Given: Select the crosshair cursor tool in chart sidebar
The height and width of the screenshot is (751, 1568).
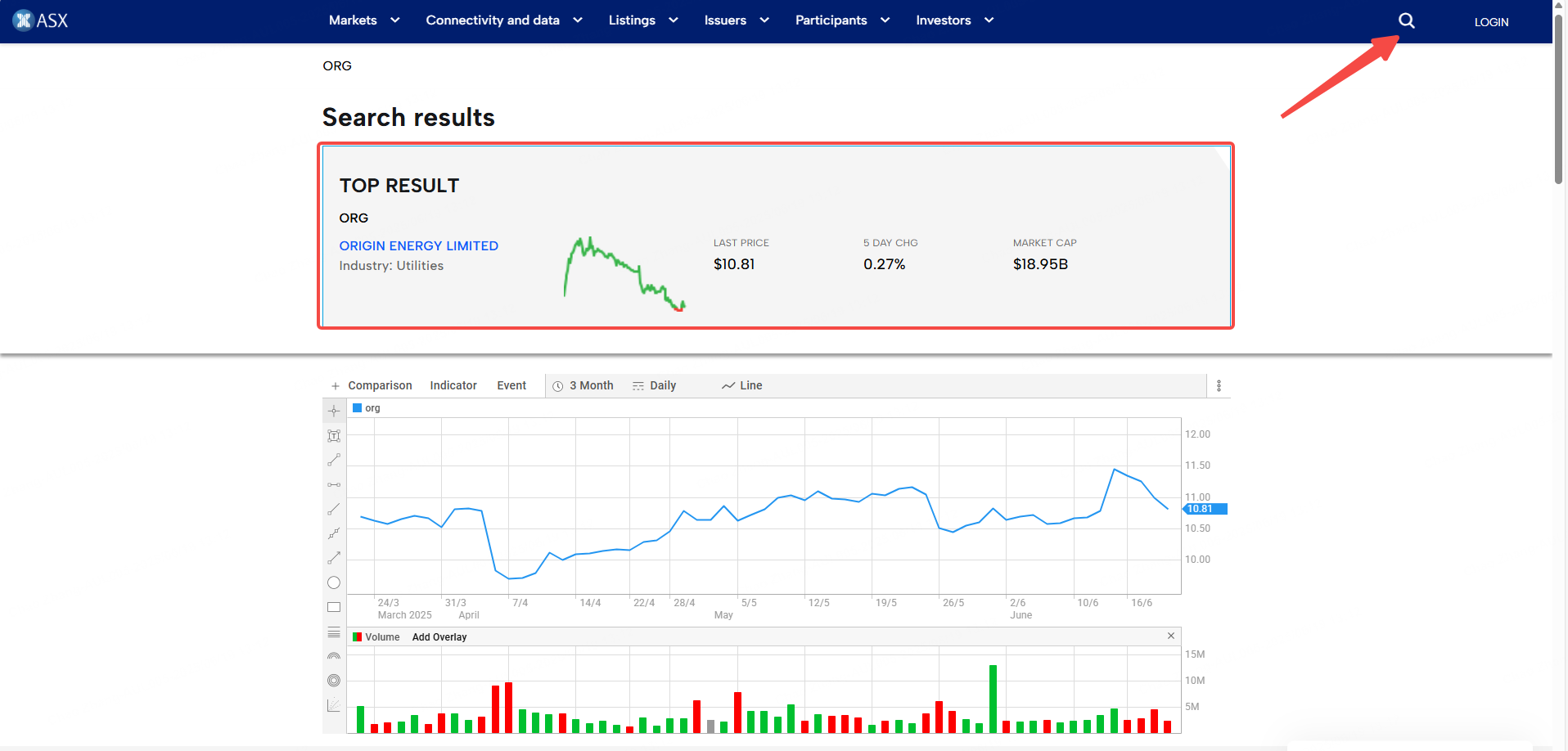Looking at the screenshot, I should pyautogui.click(x=334, y=411).
